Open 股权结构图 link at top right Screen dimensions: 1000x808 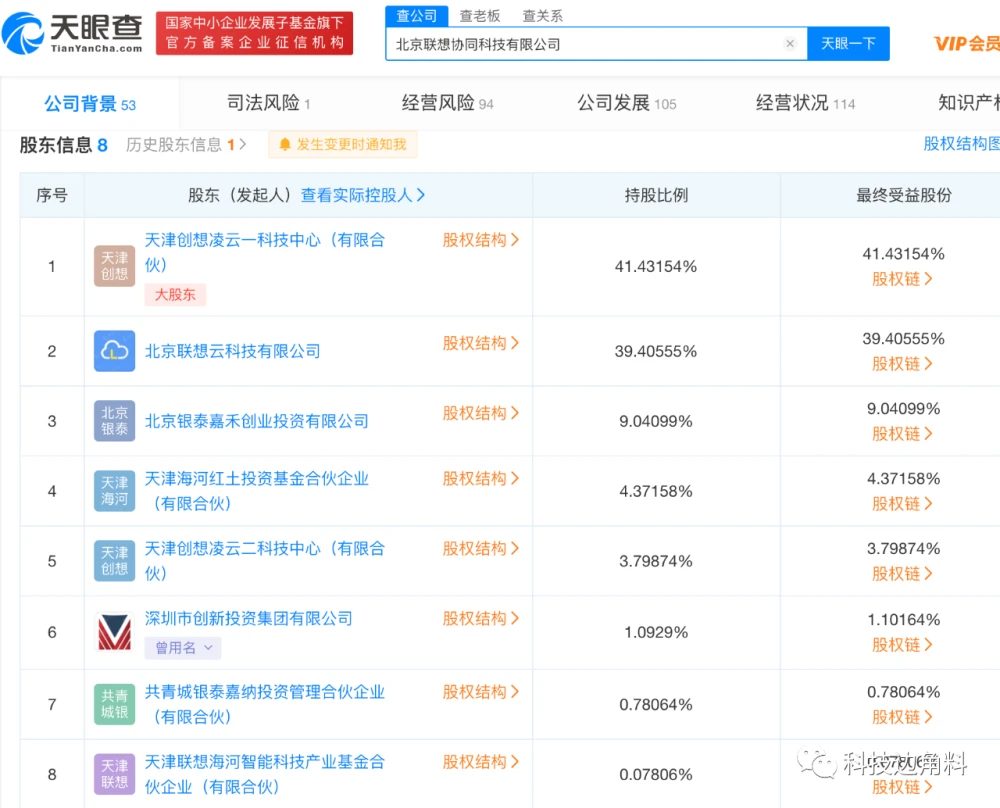(961, 143)
